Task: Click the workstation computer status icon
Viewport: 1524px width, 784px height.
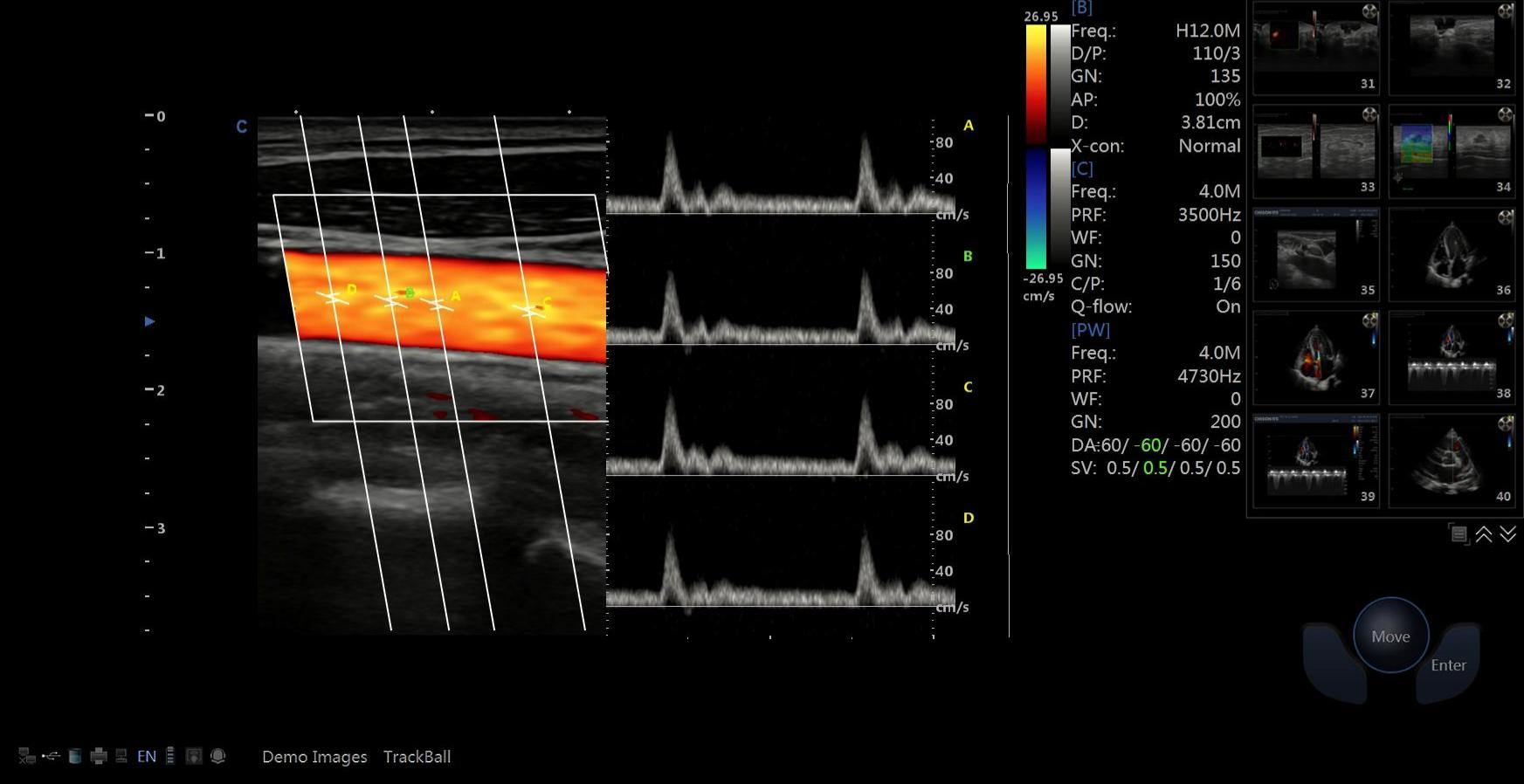Action: (x=121, y=756)
